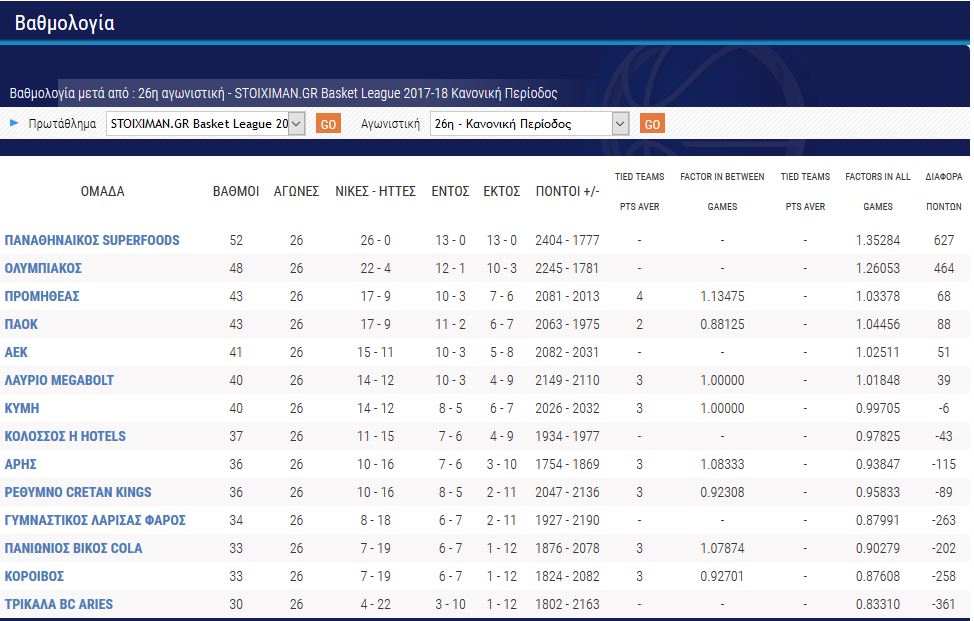Open the ΑΕΚ team link
This screenshot has height=621, width=974.
[17, 352]
